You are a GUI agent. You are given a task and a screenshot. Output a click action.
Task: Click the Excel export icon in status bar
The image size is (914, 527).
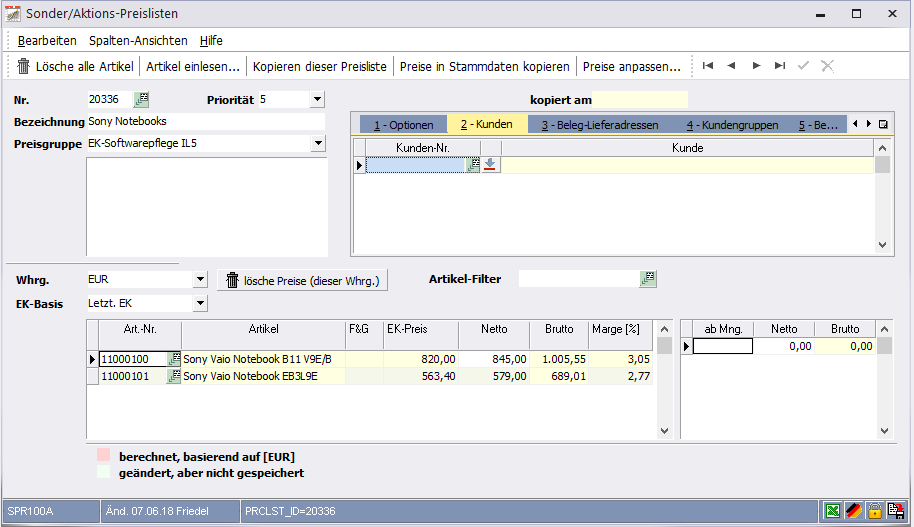[x=832, y=511]
